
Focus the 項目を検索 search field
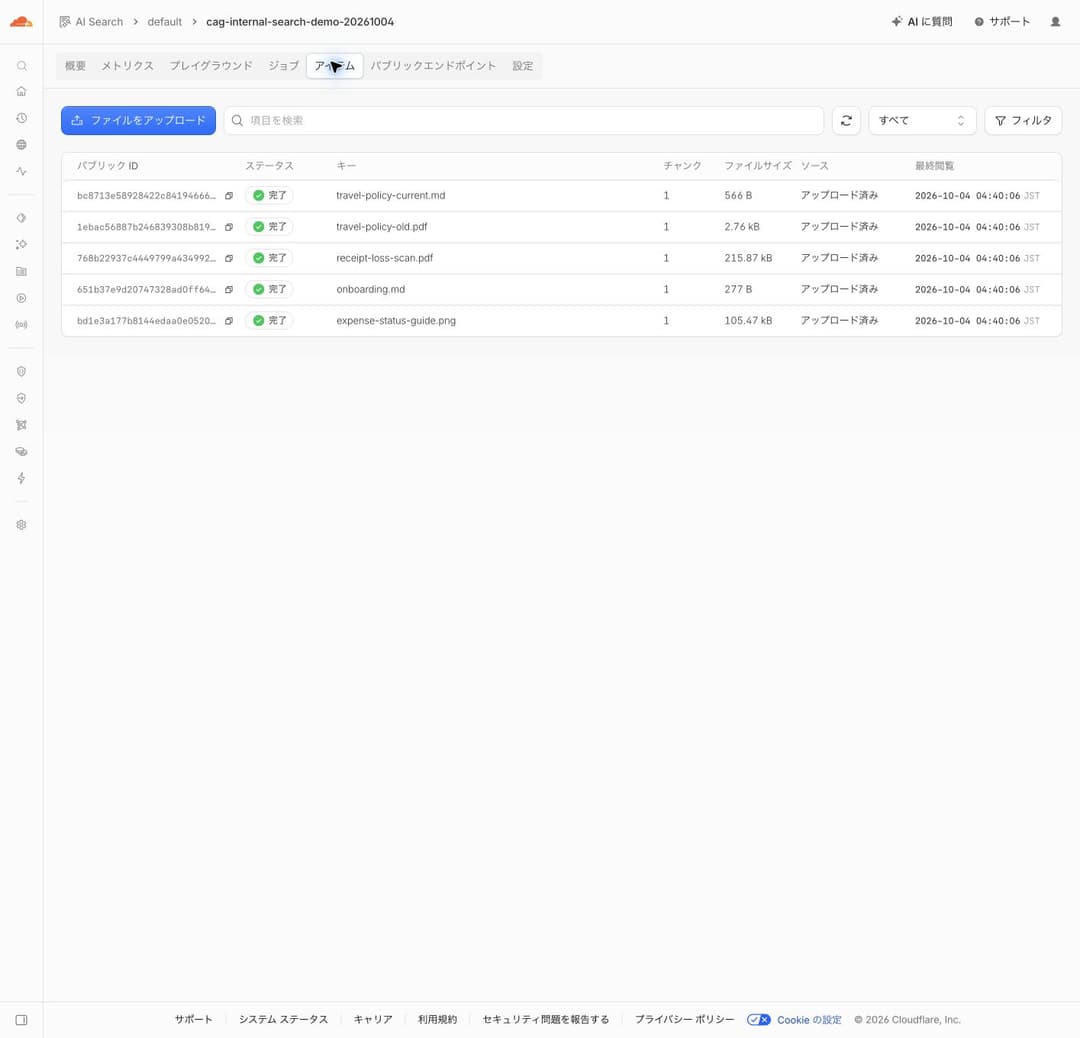(524, 121)
